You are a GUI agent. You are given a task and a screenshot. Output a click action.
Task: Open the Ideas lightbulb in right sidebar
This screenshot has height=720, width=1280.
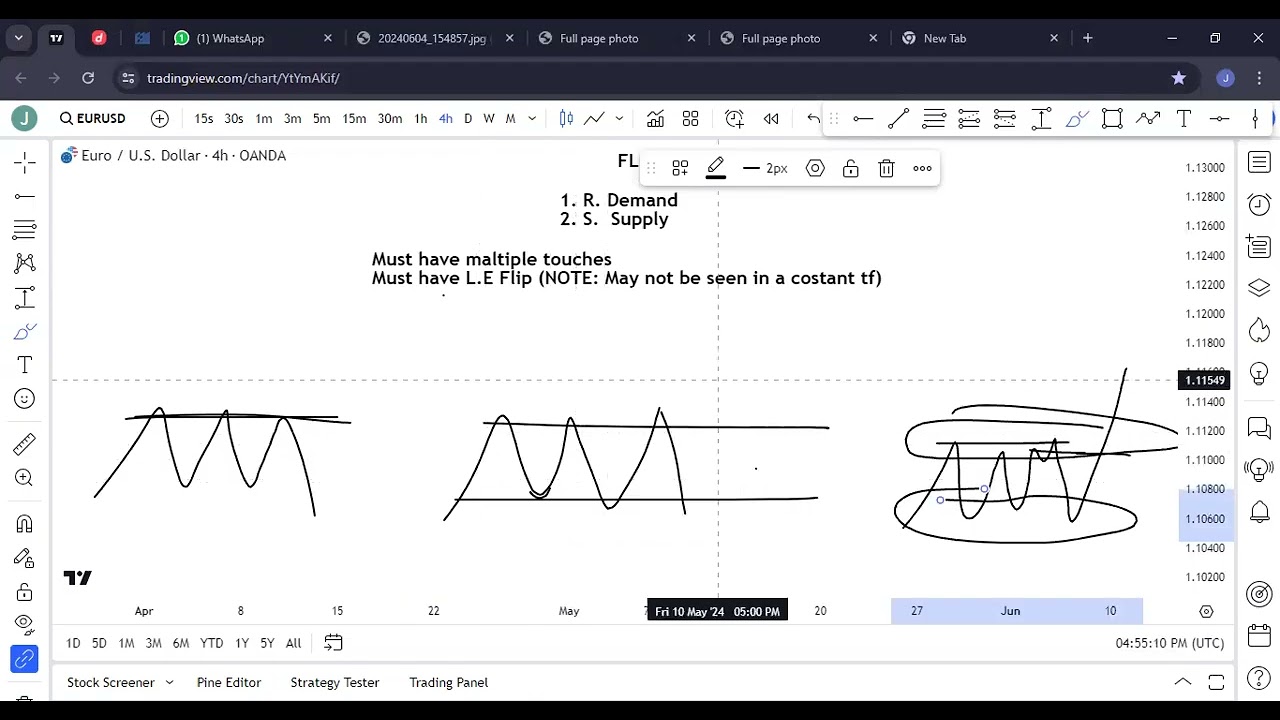[x=1259, y=372]
